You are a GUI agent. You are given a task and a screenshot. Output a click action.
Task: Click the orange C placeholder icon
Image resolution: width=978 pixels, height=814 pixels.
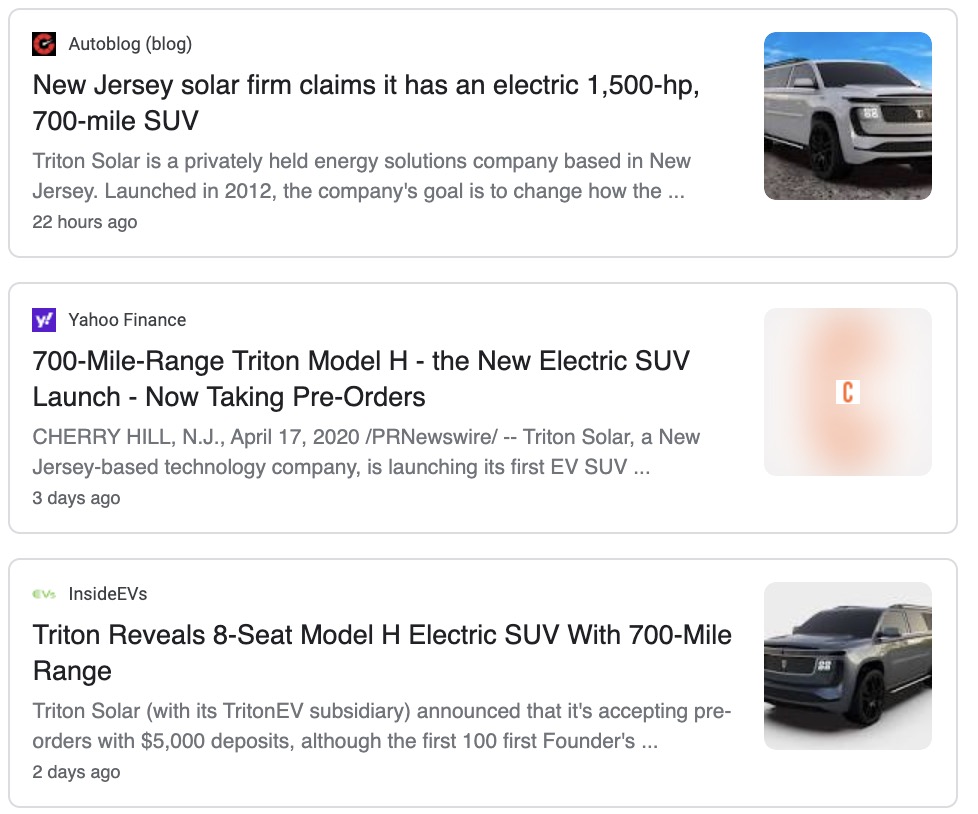[847, 392]
